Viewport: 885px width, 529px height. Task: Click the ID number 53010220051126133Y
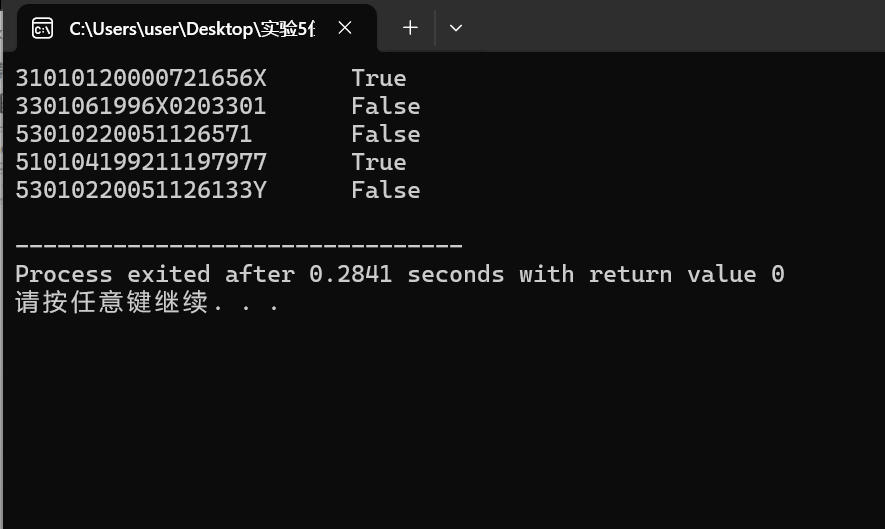point(141,190)
